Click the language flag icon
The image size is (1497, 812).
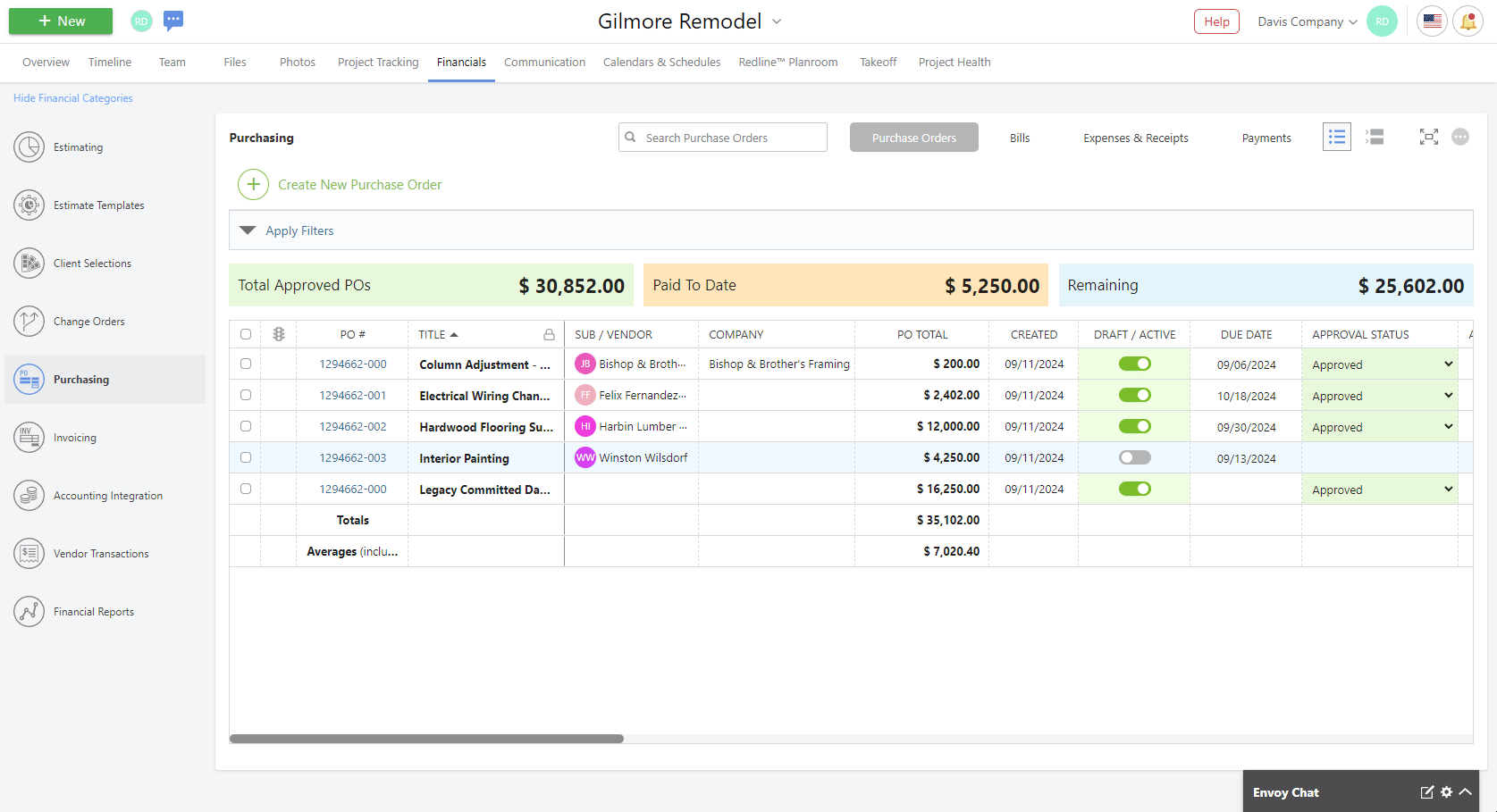[x=1431, y=21]
